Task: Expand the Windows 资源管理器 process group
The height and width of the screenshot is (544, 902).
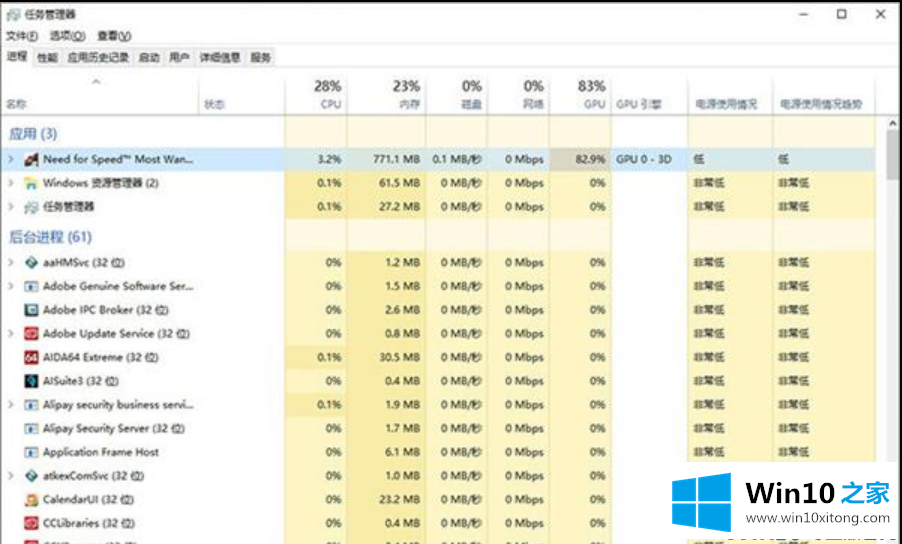Action: tap(10, 183)
